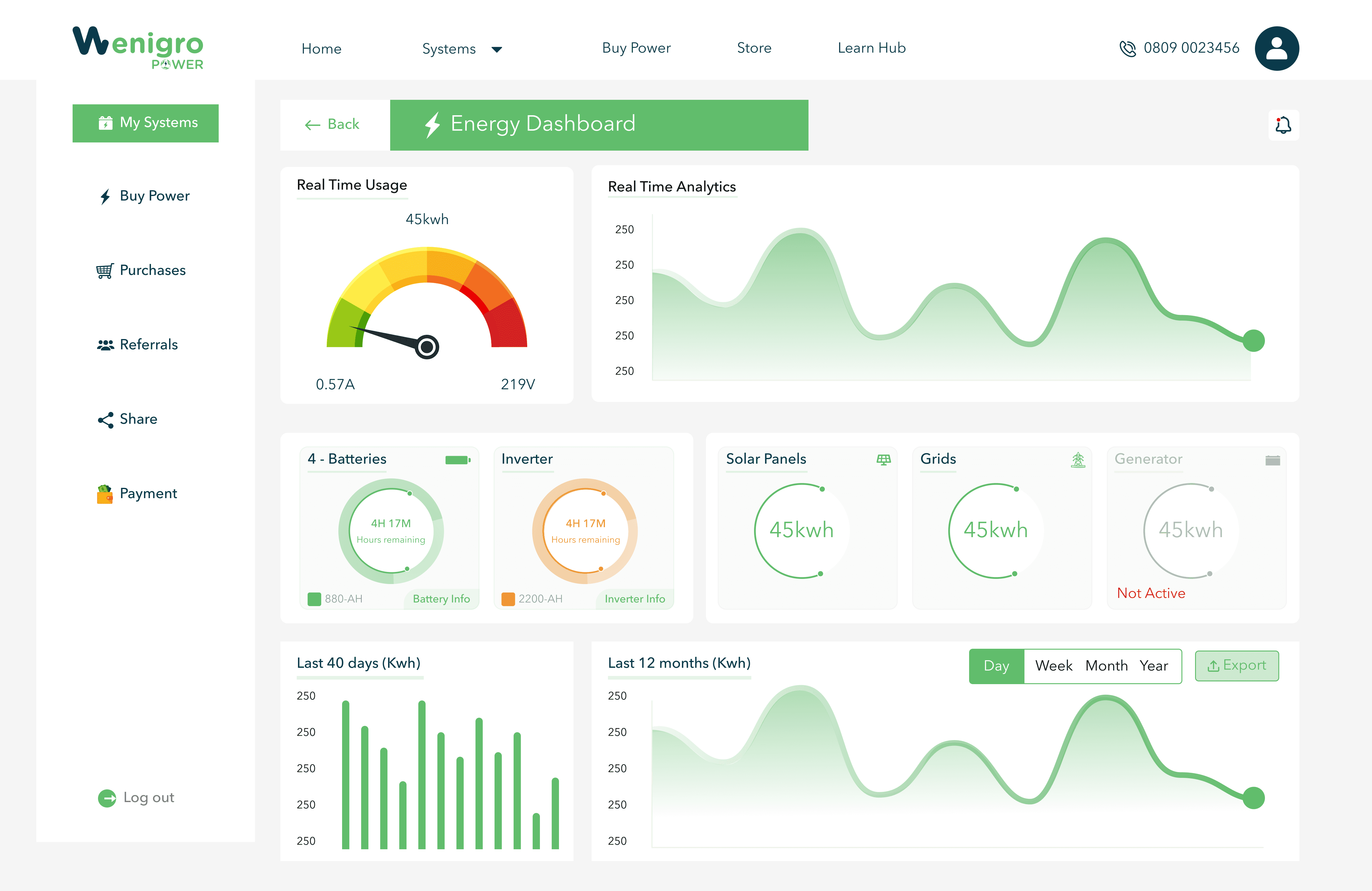Click the Last 12 months chart end dot
Screen dimensions: 1372x891
click(x=1253, y=798)
